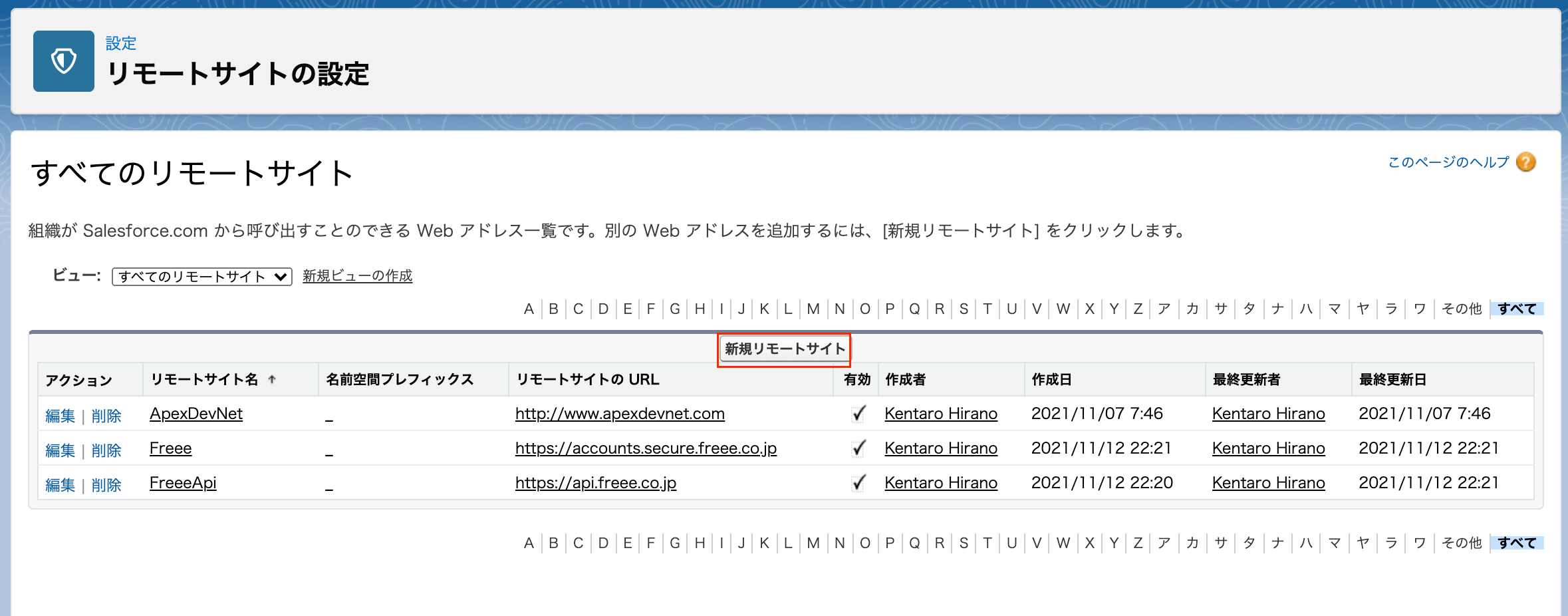This screenshot has width=1568, height=616.
Task: Filter by ハ in bottom index
Action: (x=1306, y=543)
